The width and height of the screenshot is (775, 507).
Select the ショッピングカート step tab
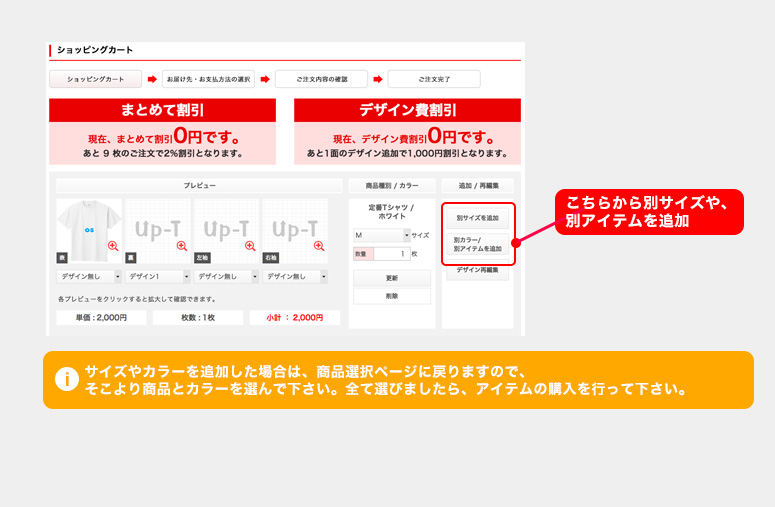pos(95,79)
